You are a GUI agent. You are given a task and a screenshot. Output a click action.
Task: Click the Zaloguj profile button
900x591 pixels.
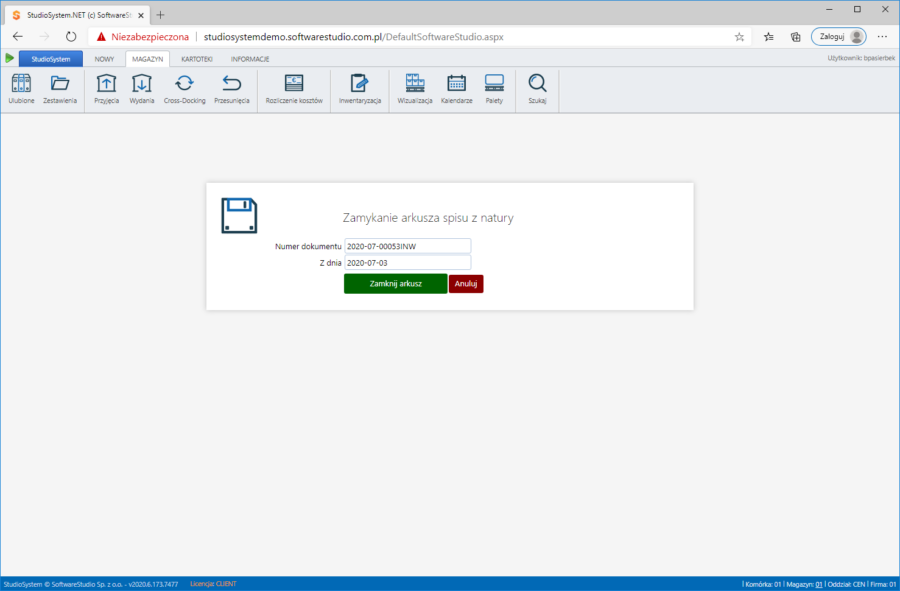tap(839, 37)
